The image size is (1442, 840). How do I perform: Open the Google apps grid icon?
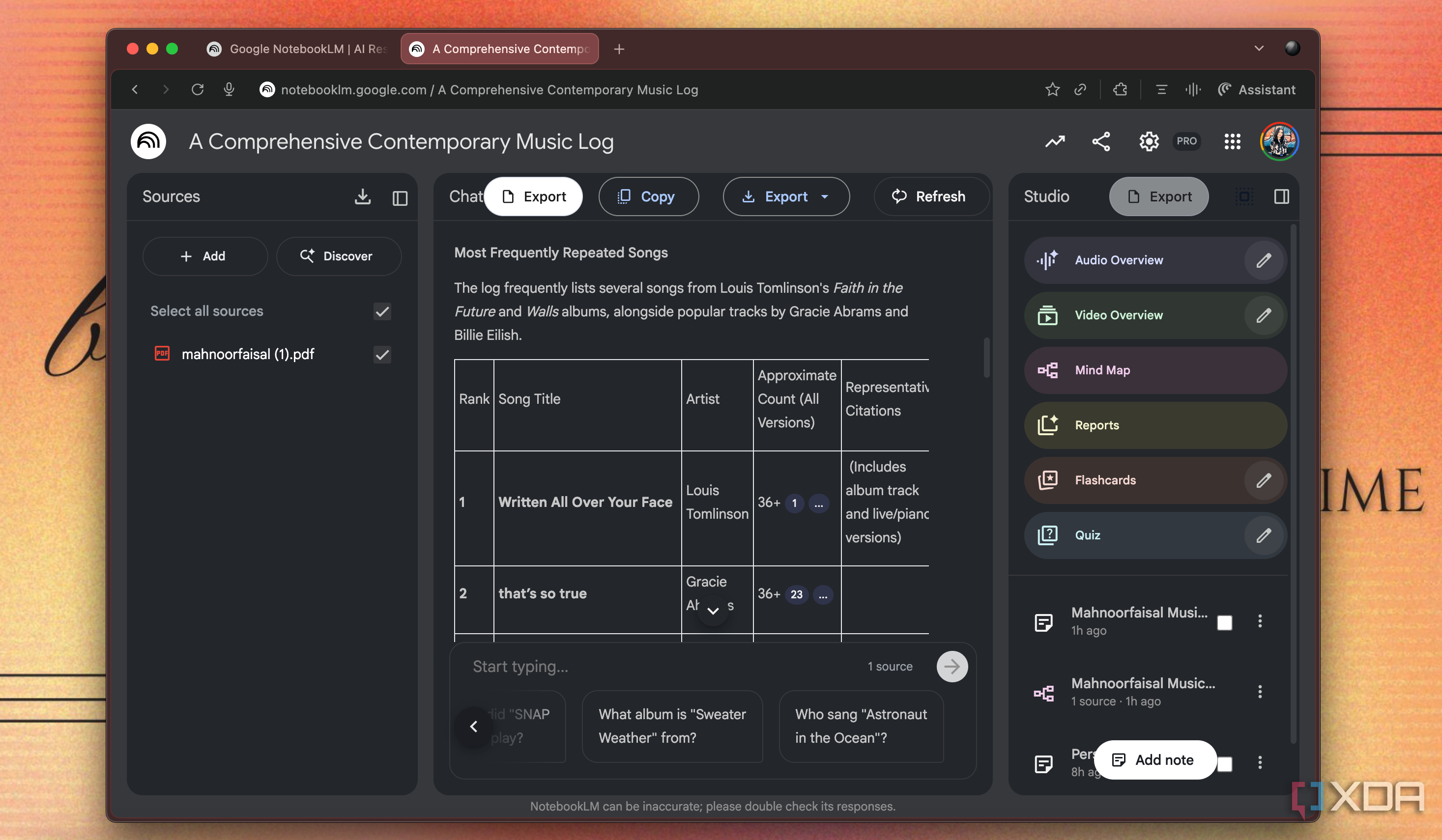(x=1232, y=141)
